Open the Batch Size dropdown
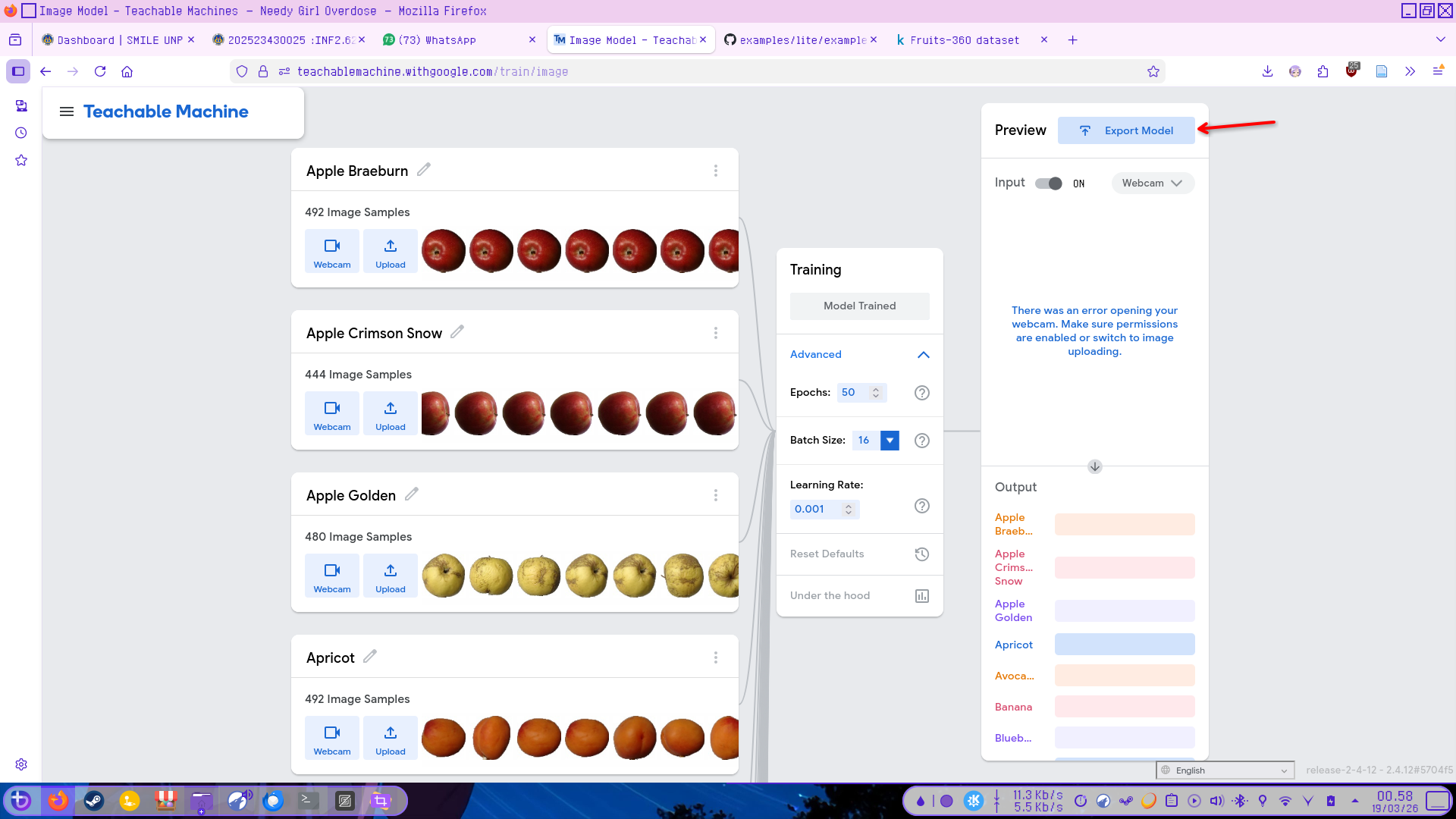Viewport: 1456px width, 819px height. pos(890,441)
